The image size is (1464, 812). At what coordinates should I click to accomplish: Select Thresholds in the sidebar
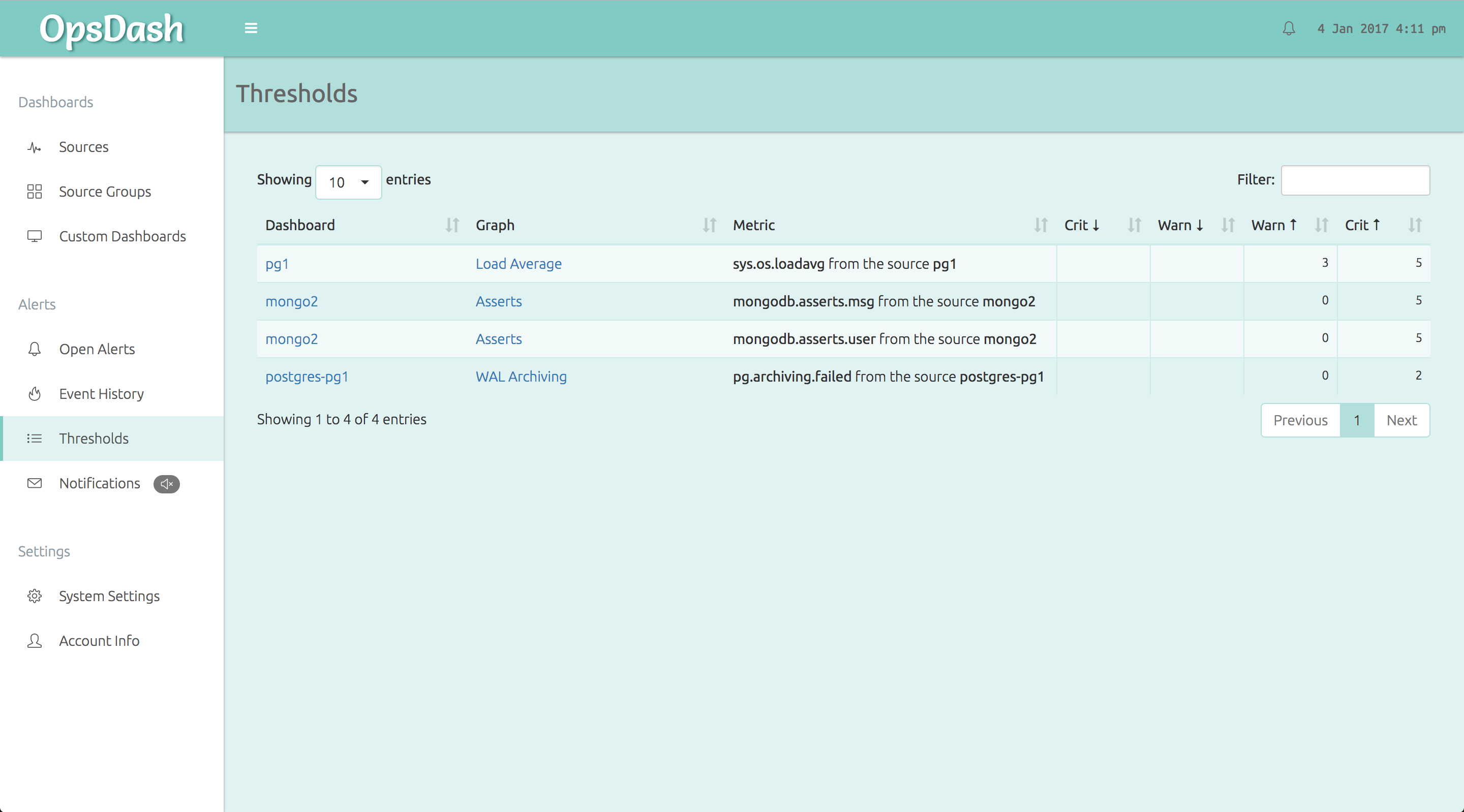pos(112,438)
